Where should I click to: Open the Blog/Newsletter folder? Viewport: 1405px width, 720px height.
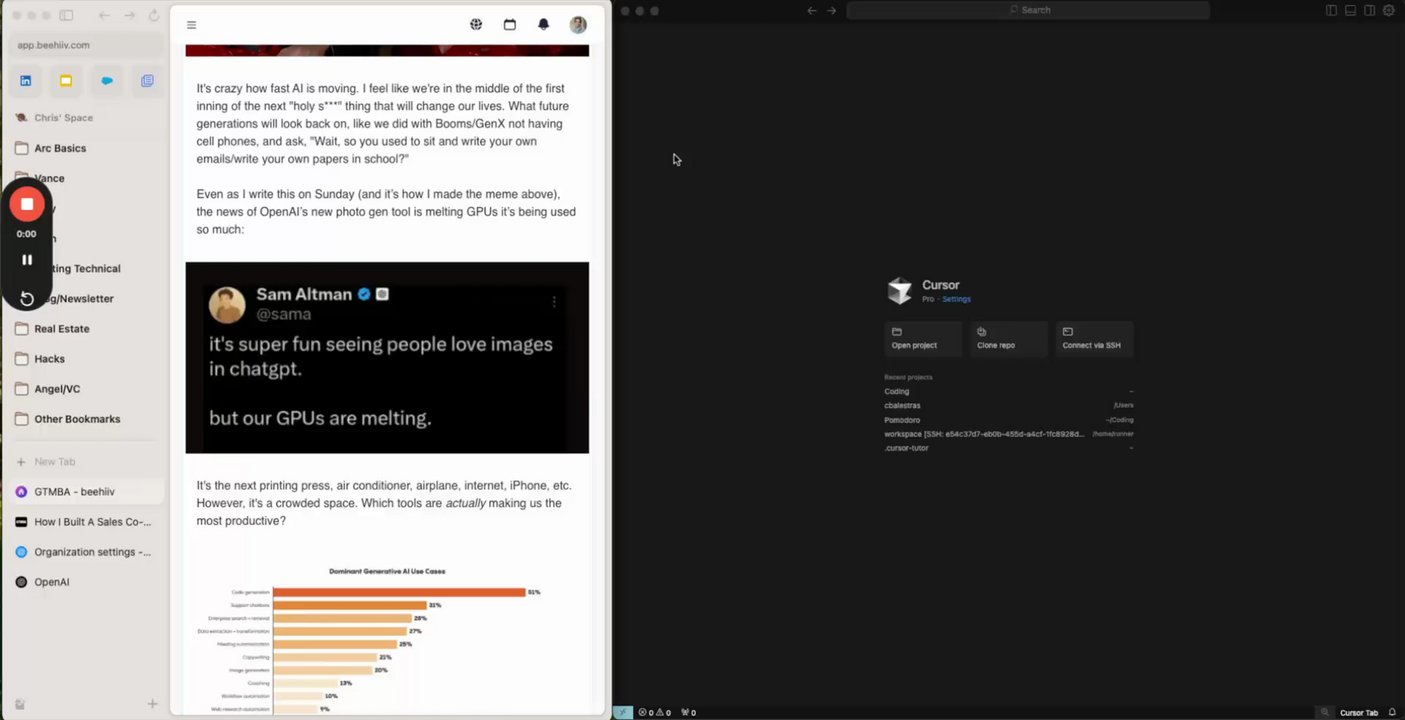pos(86,298)
